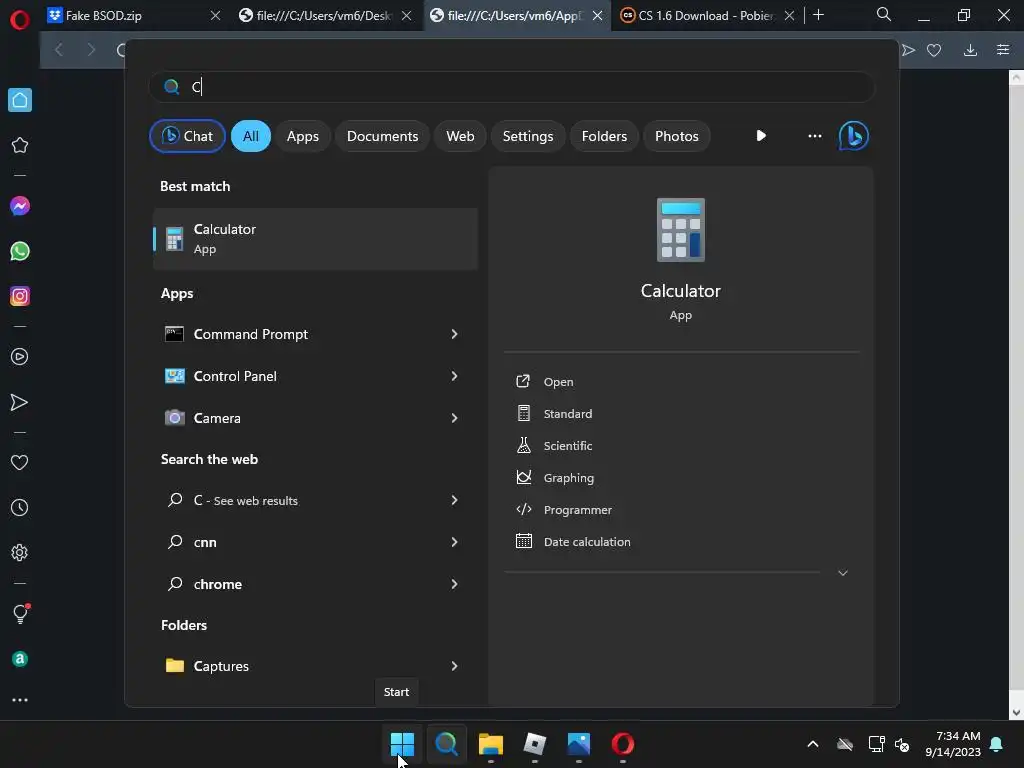
Task: Open Pinboards heart icon in sidebar
Action: [x=20, y=462]
